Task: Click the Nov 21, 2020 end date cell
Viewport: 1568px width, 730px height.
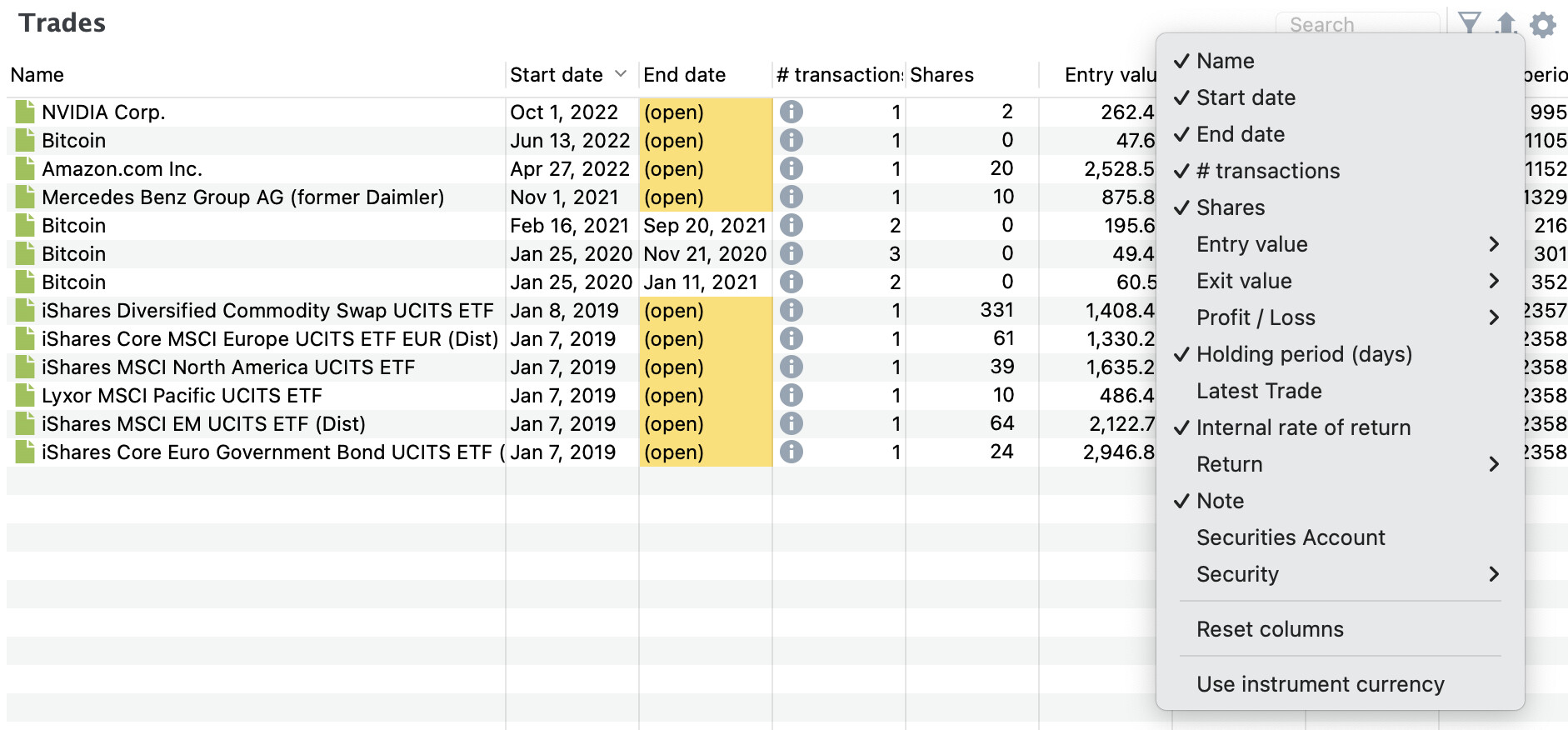Action: click(x=705, y=253)
